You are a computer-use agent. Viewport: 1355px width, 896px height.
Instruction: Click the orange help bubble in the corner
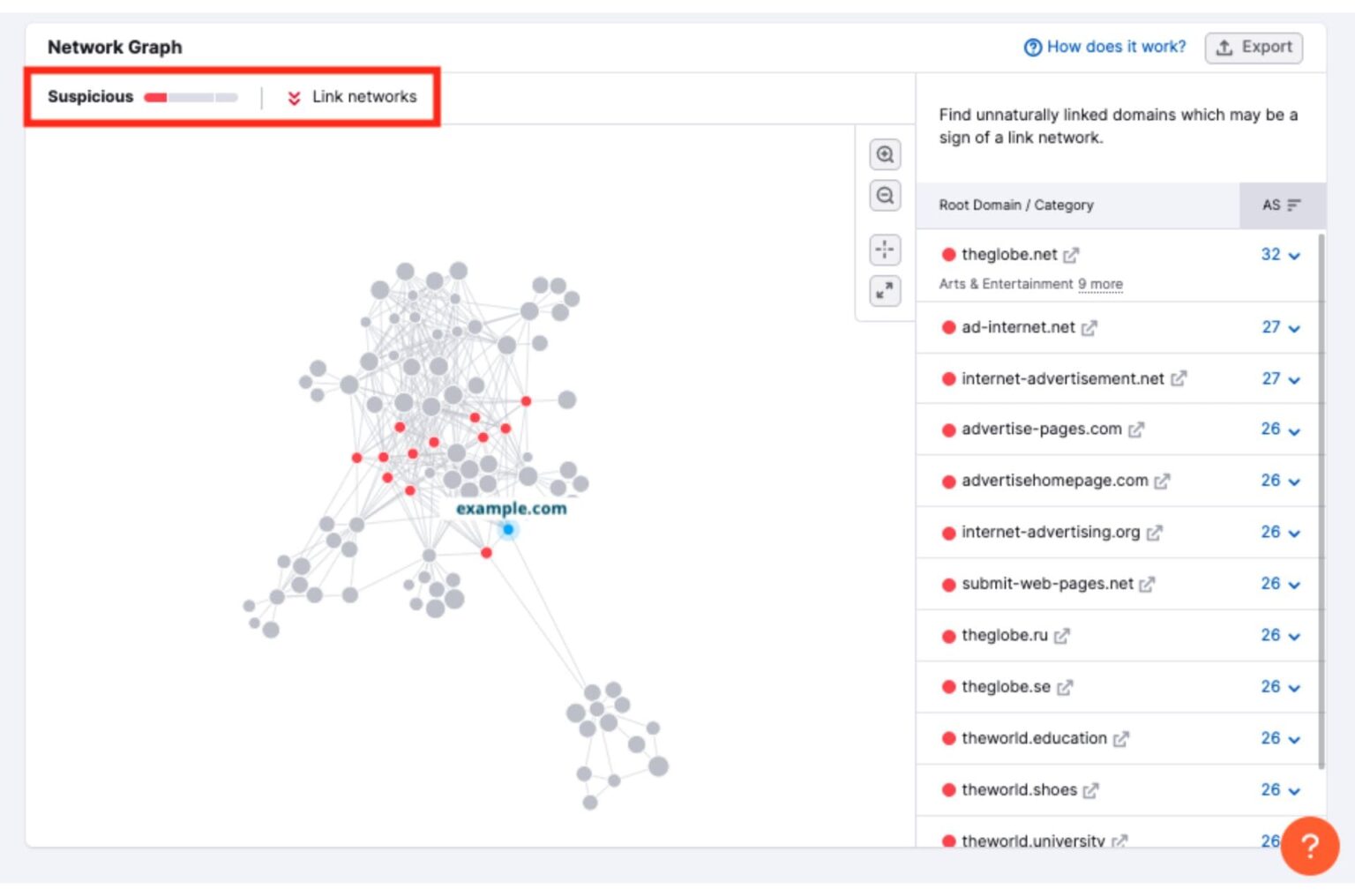[1311, 847]
